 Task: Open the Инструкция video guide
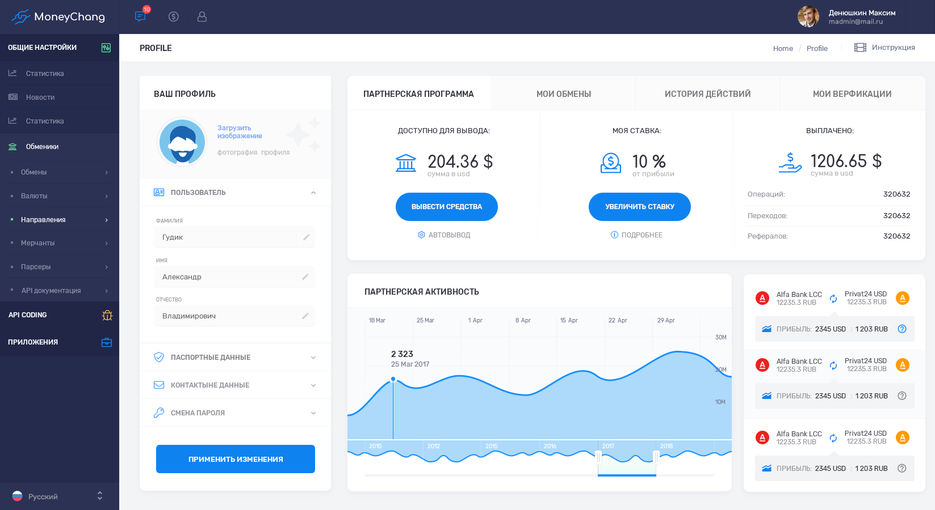pos(884,48)
